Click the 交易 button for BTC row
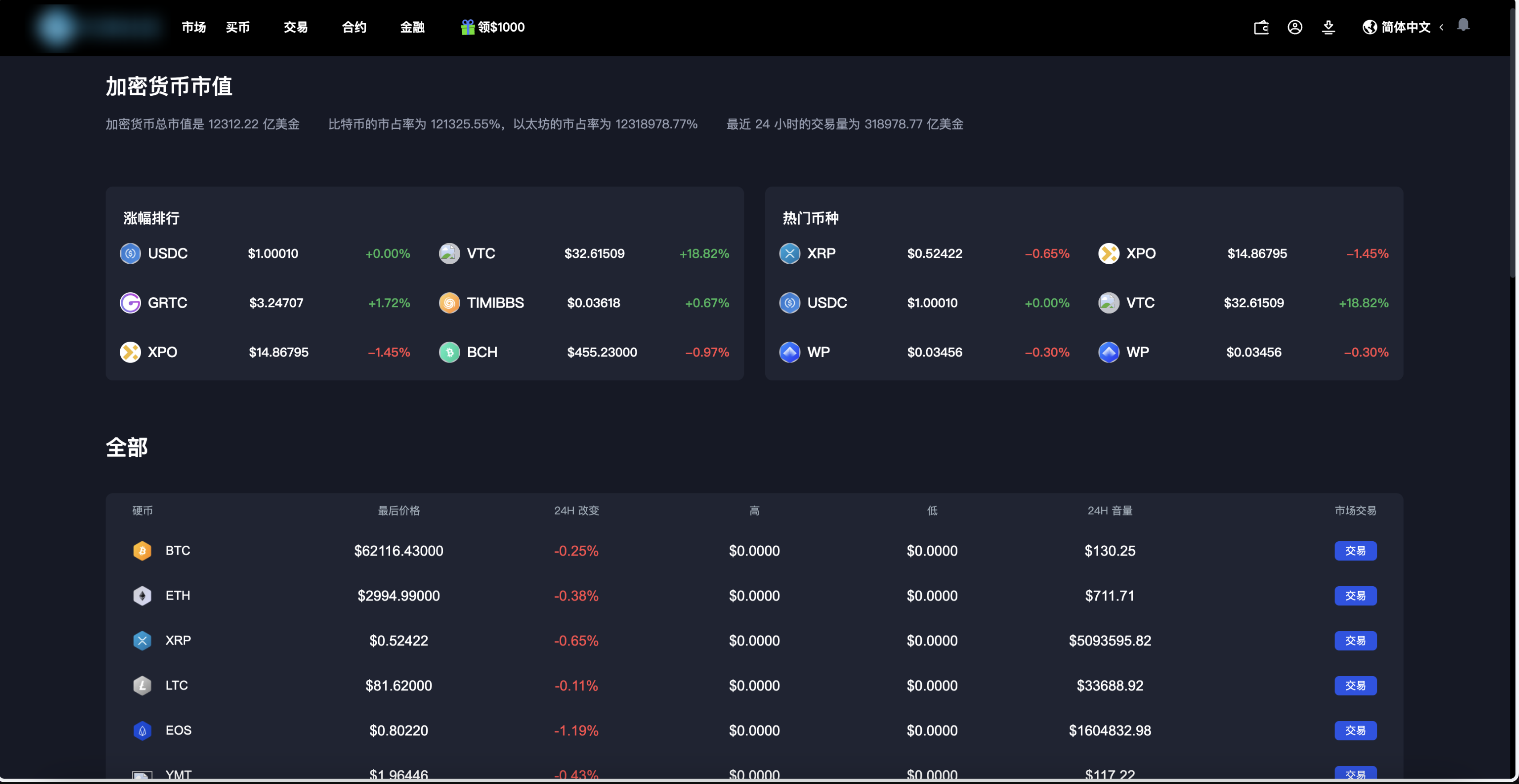1519x784 pixels. point(1355,551)
